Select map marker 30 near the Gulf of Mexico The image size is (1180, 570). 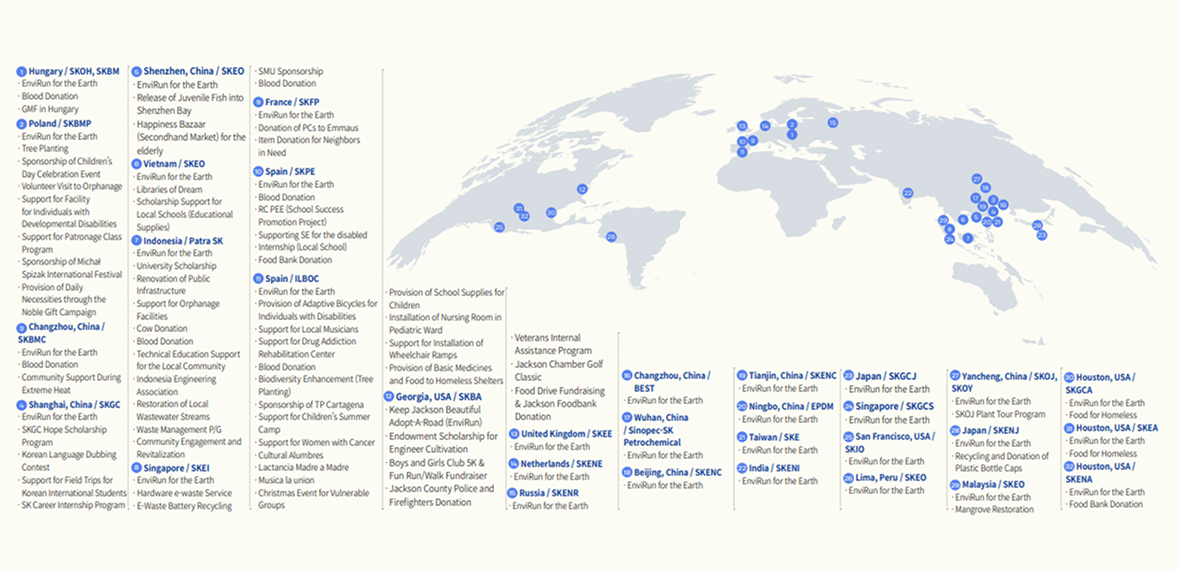point(551,213)
